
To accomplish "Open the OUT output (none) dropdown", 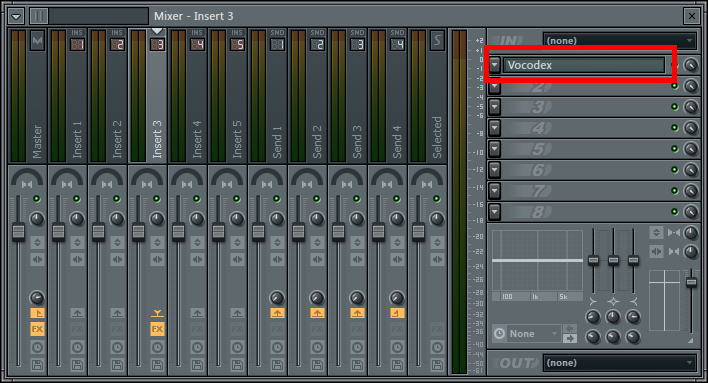I will (x=619, y=363).
